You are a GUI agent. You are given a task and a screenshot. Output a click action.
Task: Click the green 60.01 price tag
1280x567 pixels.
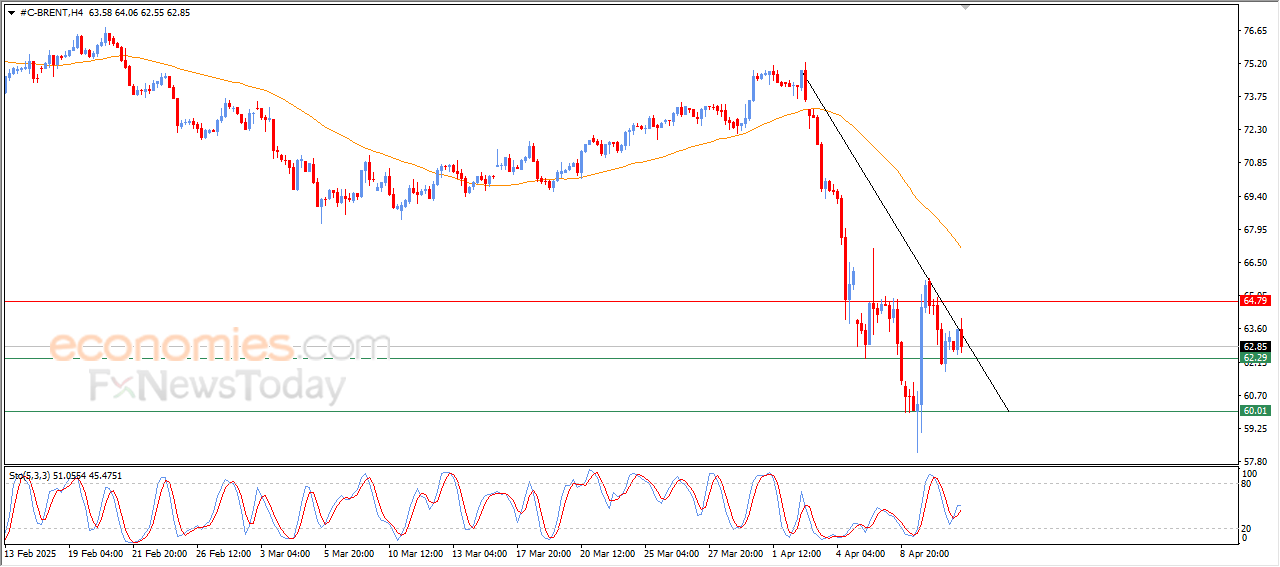click(1255, 411)
